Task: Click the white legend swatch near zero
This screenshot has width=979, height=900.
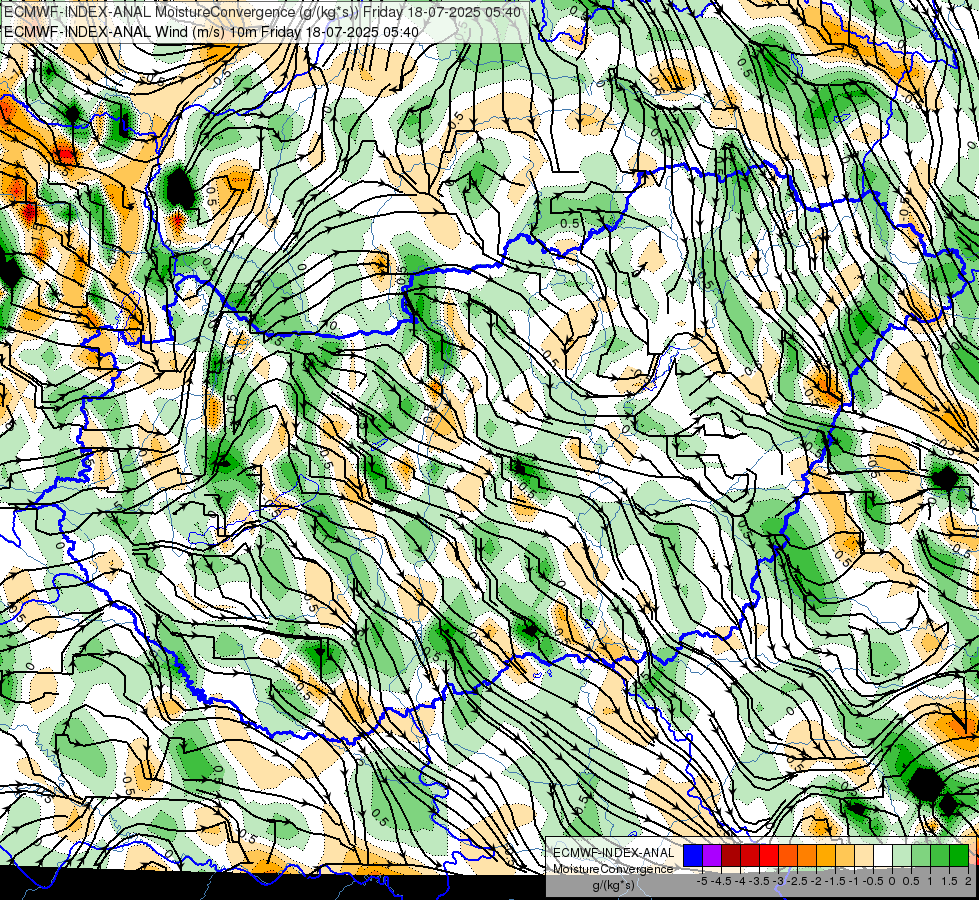Action: [883, 856]
